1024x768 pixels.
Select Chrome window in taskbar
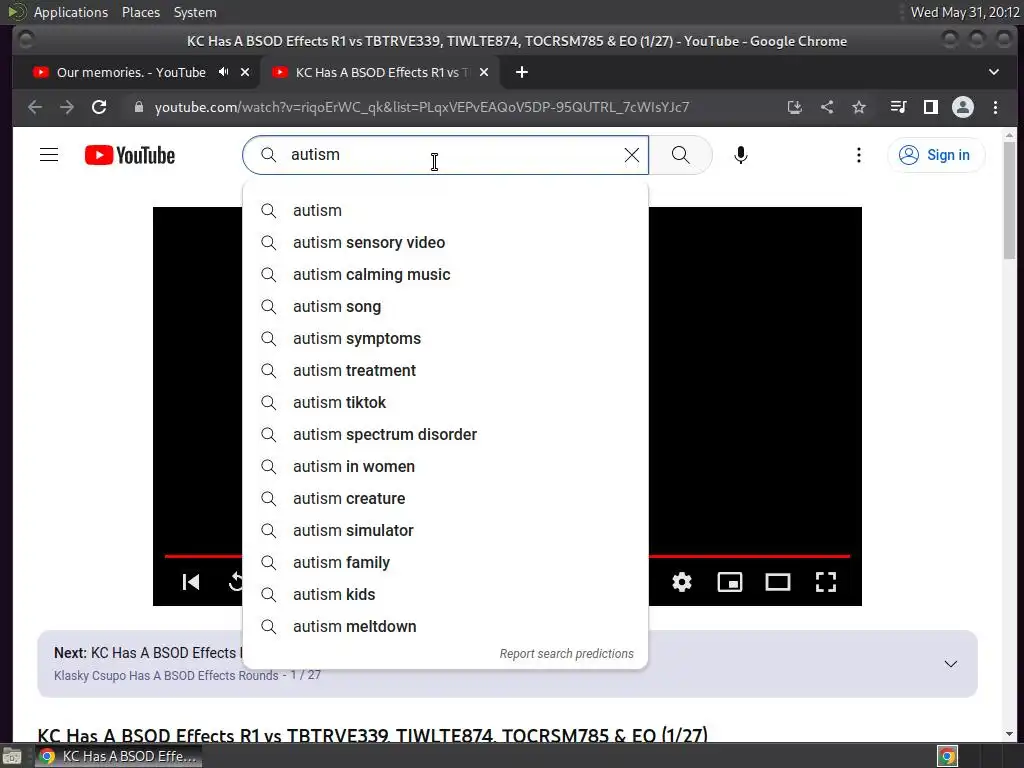[119, 756]
